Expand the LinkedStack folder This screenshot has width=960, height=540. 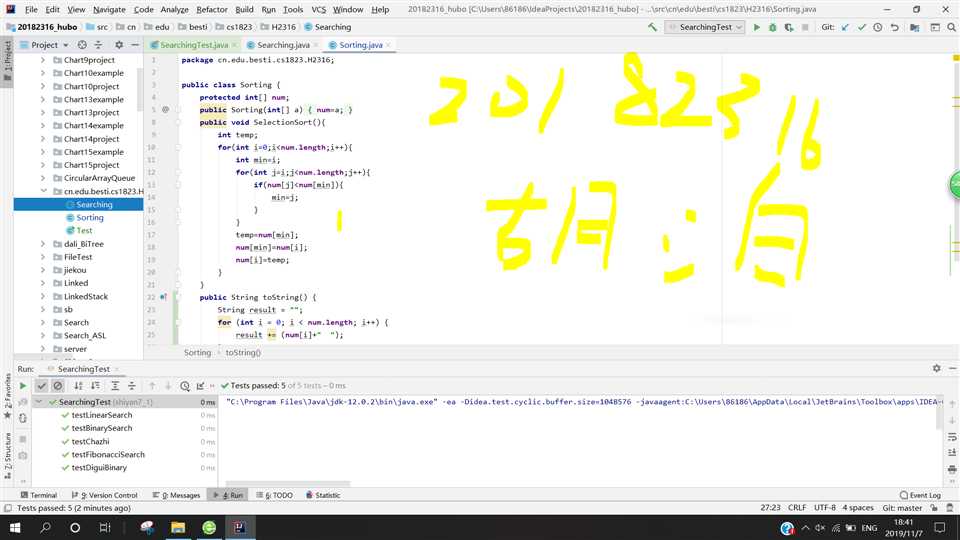click(x=43, y=296)
